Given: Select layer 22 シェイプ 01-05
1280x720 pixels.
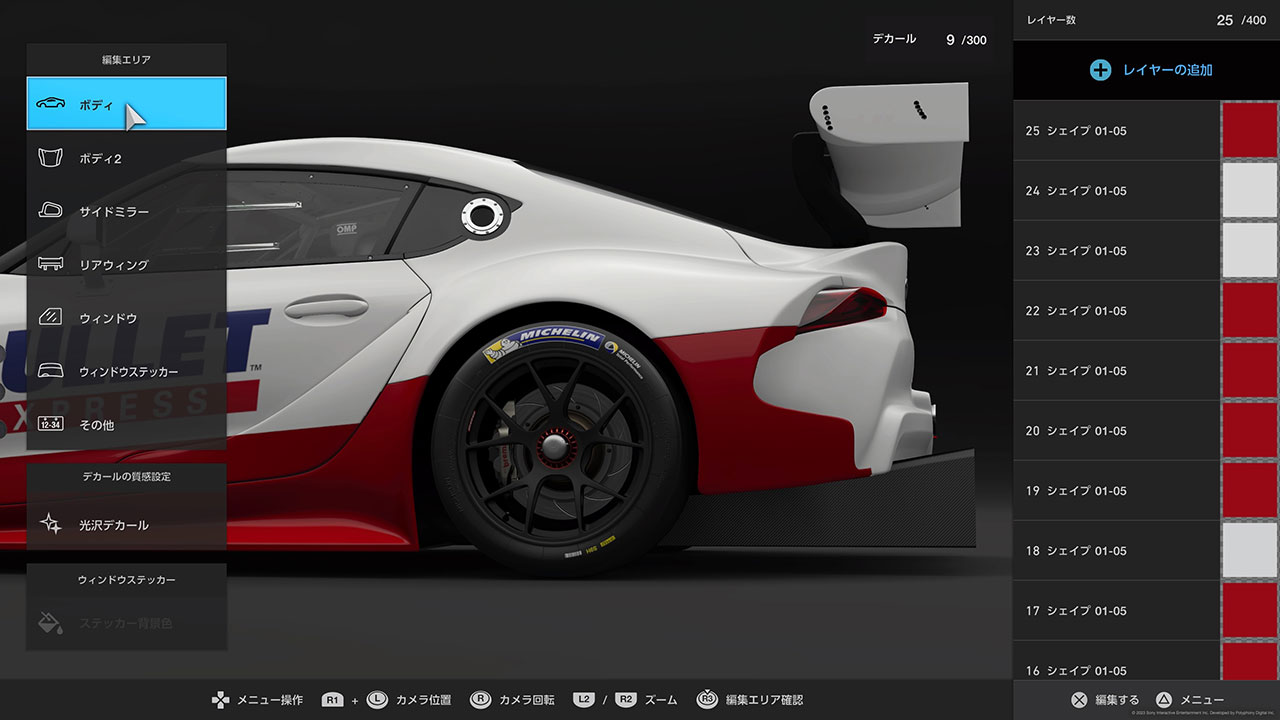Looking at the screenshot, I should click(x=1146, y=310).
